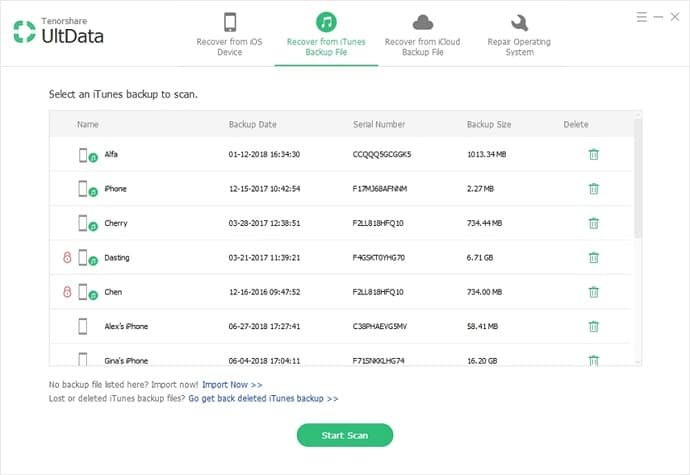
Task: Click backup size 6.71 GB
Action: pos(480,258)
